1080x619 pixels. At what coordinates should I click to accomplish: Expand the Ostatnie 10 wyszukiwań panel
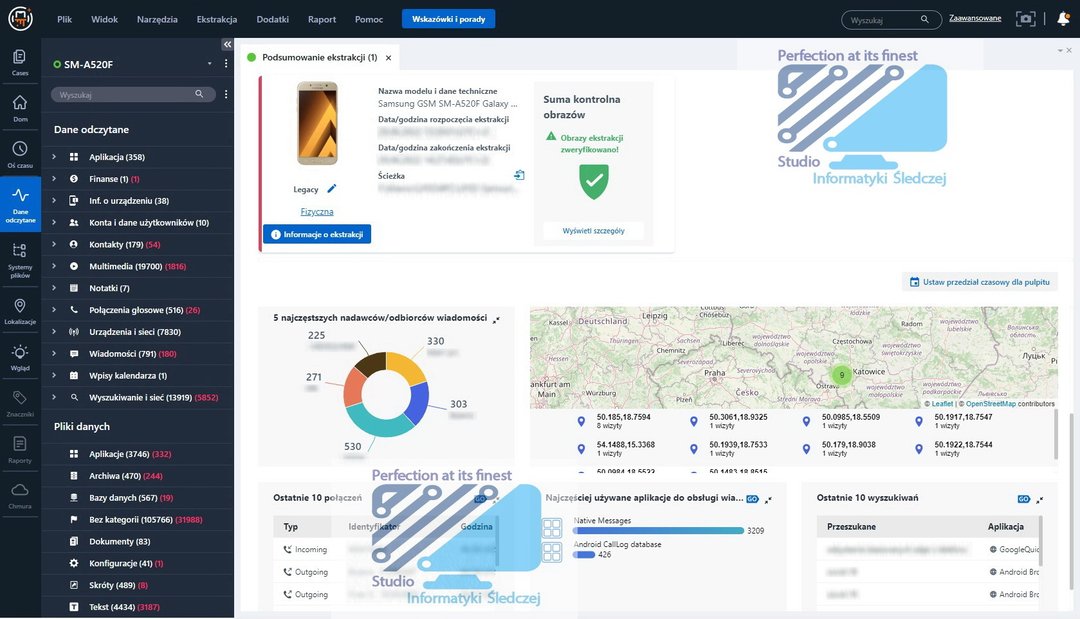tap(1040, 499)
